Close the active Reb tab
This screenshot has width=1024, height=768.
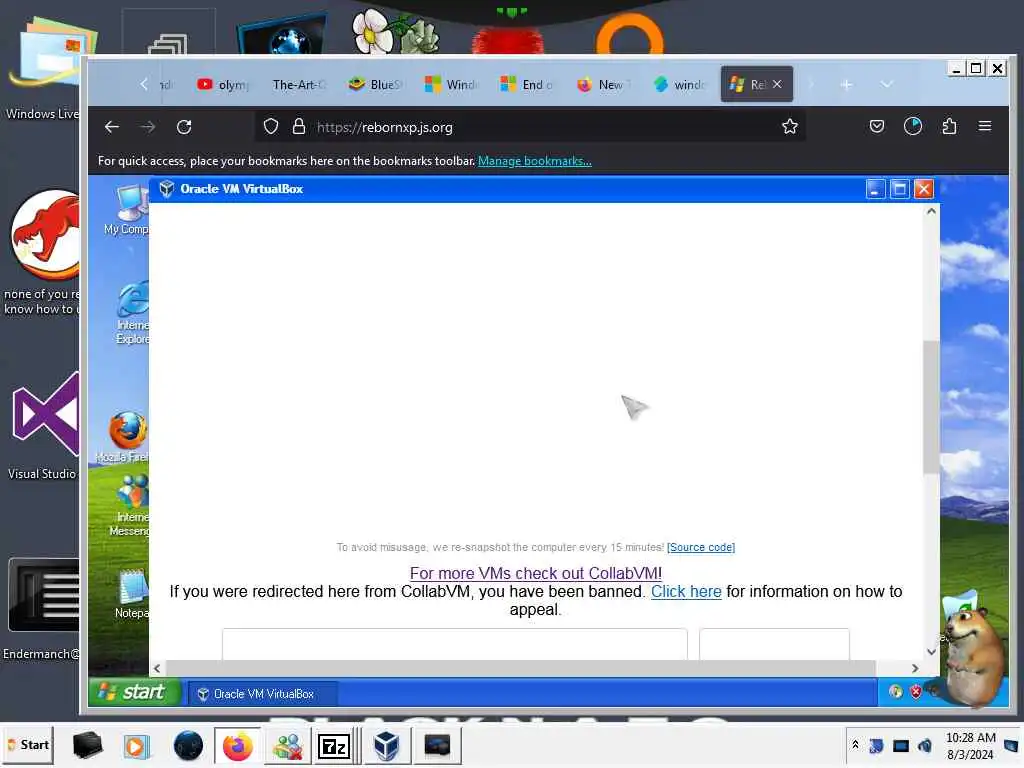pos(777,84)
